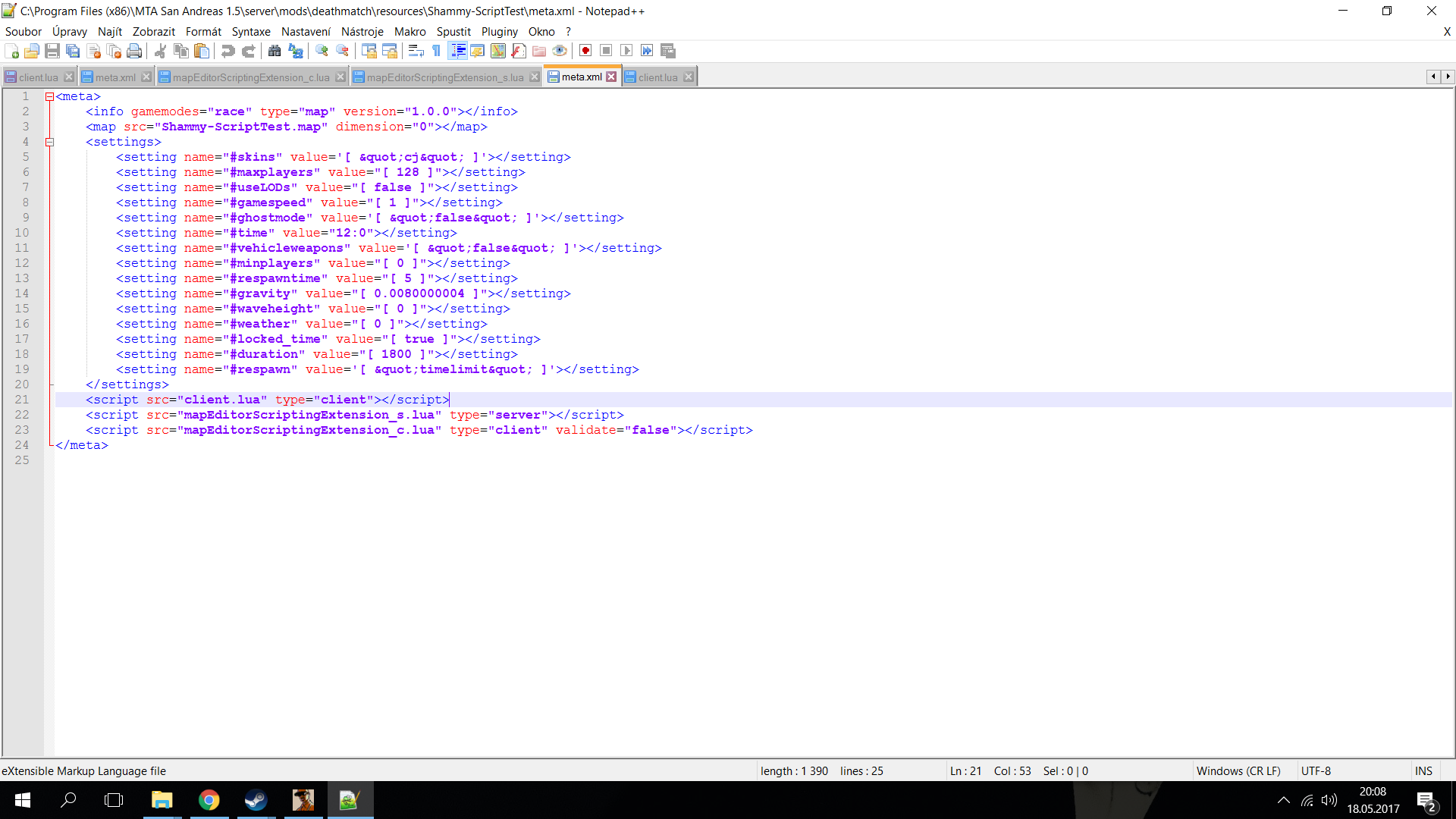Toggle the Indent guide toolbar button

(x=458, y=51)
